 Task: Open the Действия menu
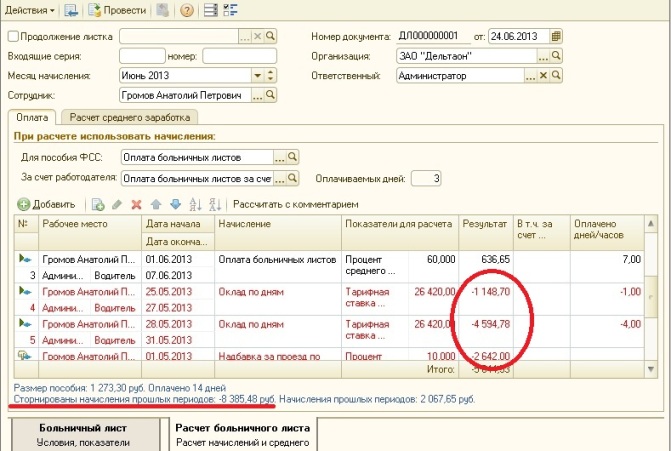point(30,10)
